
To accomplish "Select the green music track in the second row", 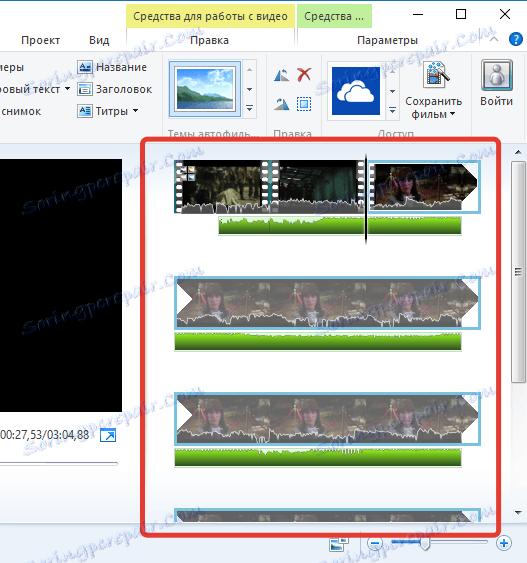I will coord(318,341).
